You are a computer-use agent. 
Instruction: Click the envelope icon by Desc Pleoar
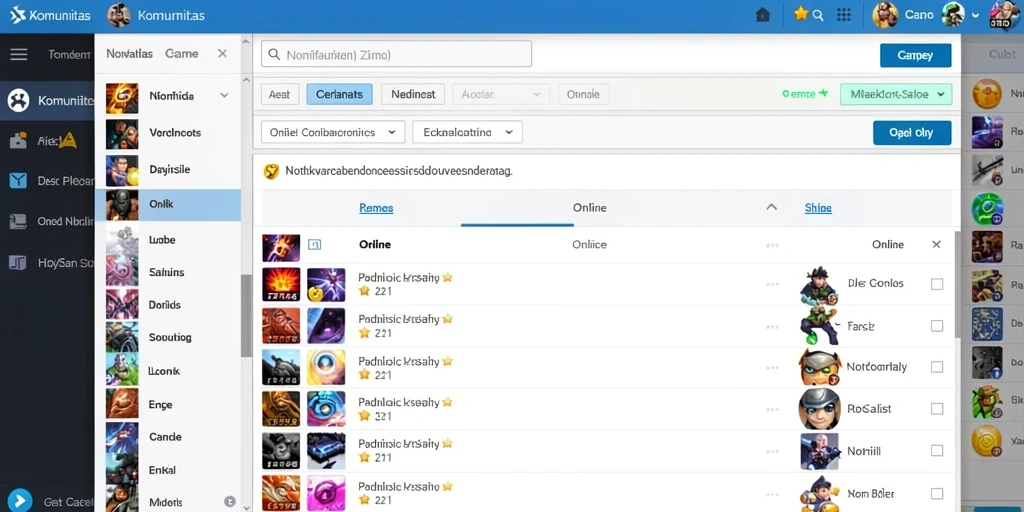pos(18,181)
